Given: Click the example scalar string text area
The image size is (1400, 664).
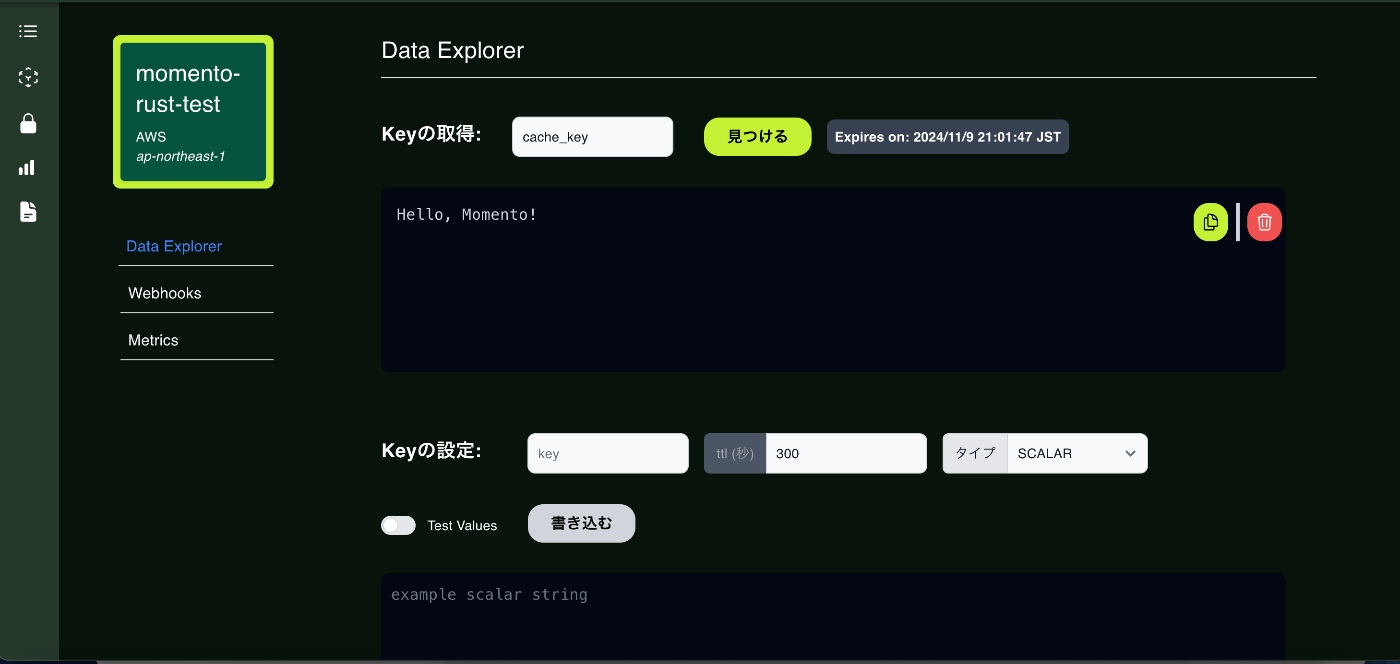Looking at the screenshot, I should pyautogui.click(x=833, y=616).
